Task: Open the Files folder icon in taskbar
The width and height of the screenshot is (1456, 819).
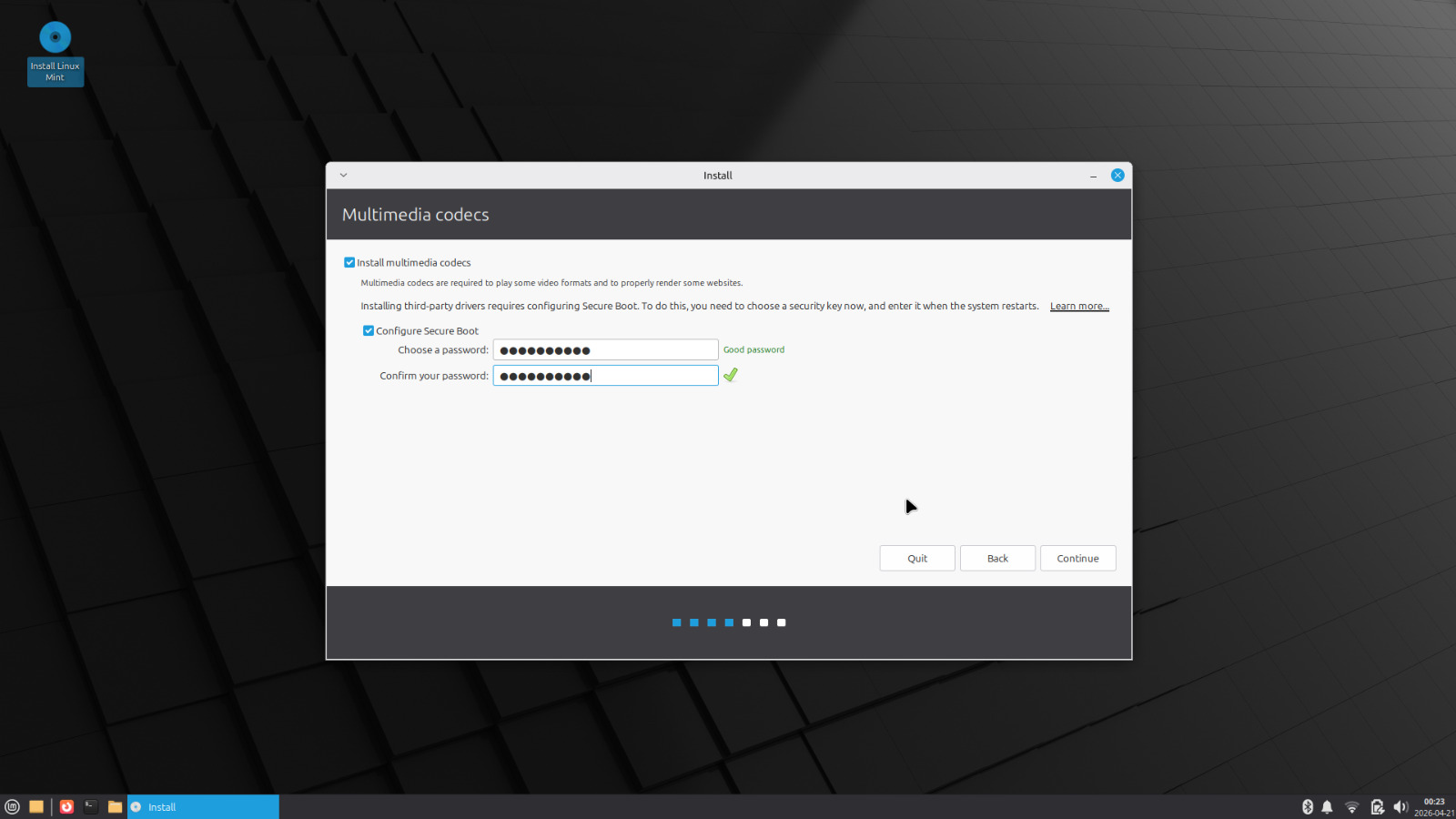Action: coord(115,806)
